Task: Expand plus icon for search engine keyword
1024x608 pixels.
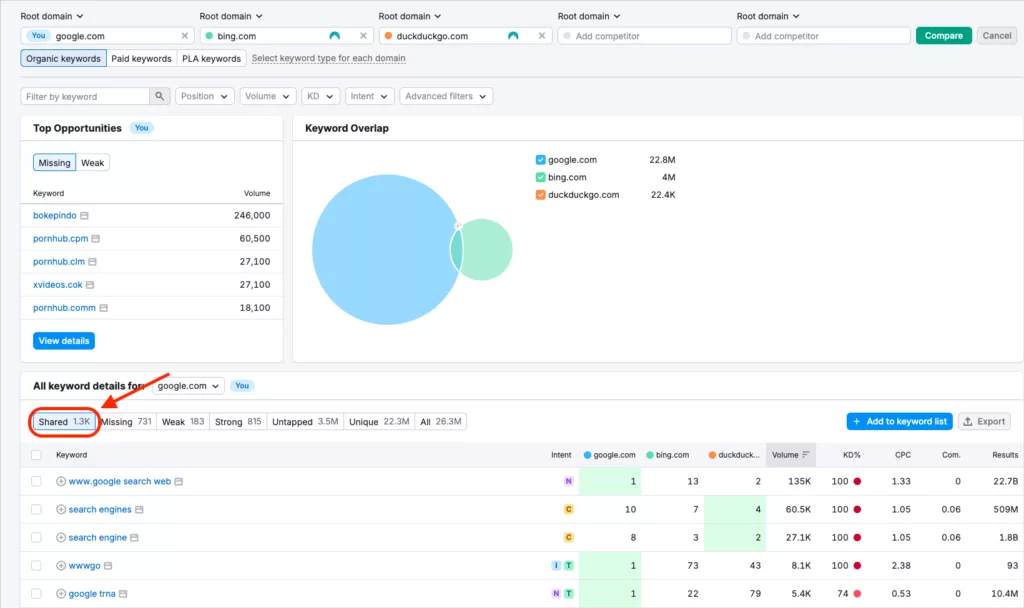Action: point(61,537)
